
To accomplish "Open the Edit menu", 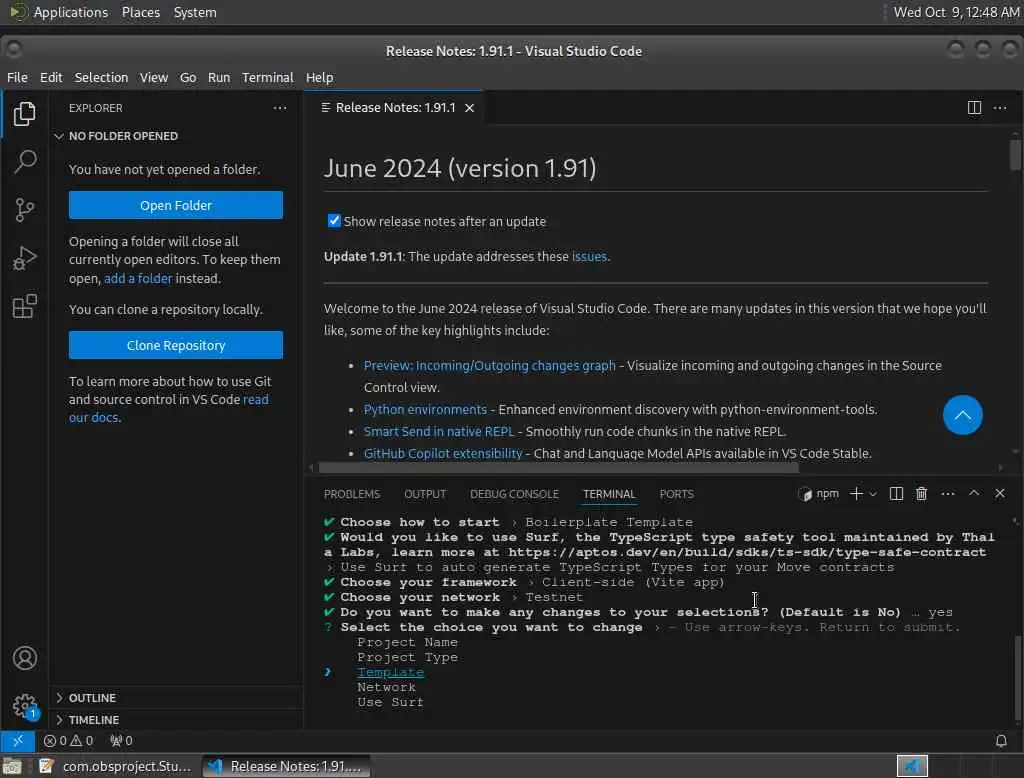I will pos(51,77).
